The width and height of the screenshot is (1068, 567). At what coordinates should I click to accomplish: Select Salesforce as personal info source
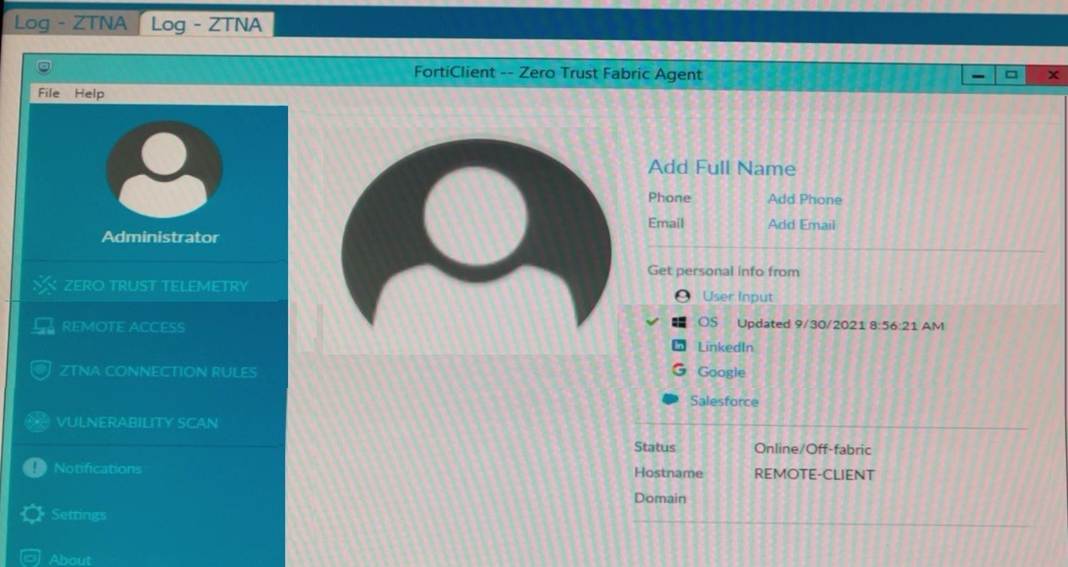pyautogui.click(x=723, y=401)
